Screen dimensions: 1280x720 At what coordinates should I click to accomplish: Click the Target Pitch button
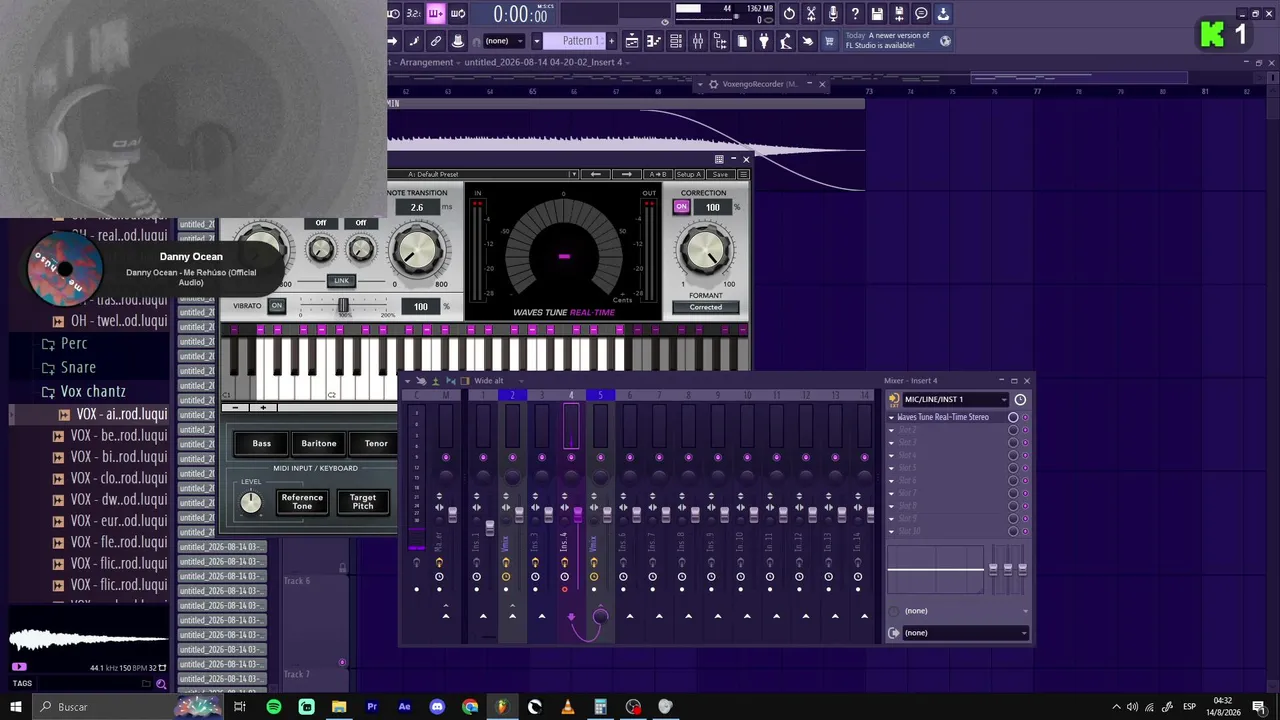(x=363, y=501)
